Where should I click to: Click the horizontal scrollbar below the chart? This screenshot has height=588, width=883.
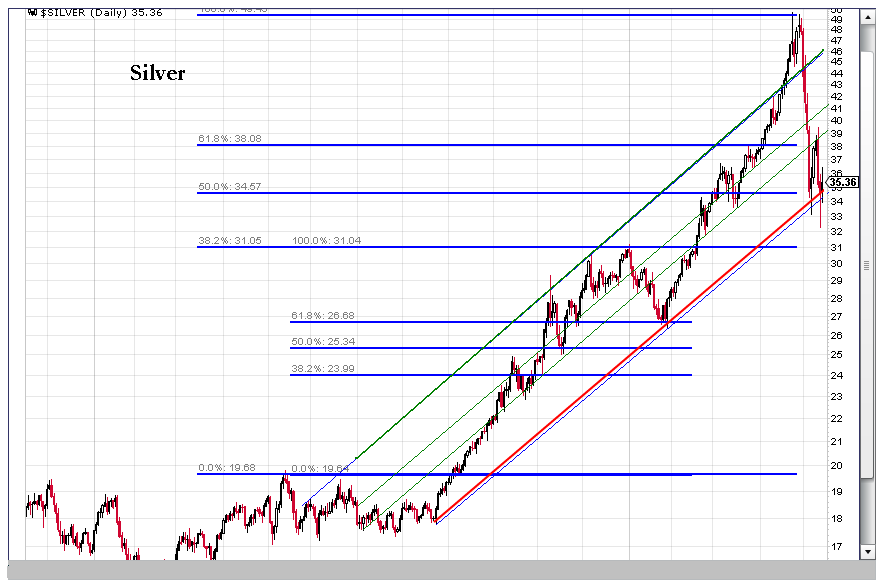pyautogui.click(x=440, y=571)
